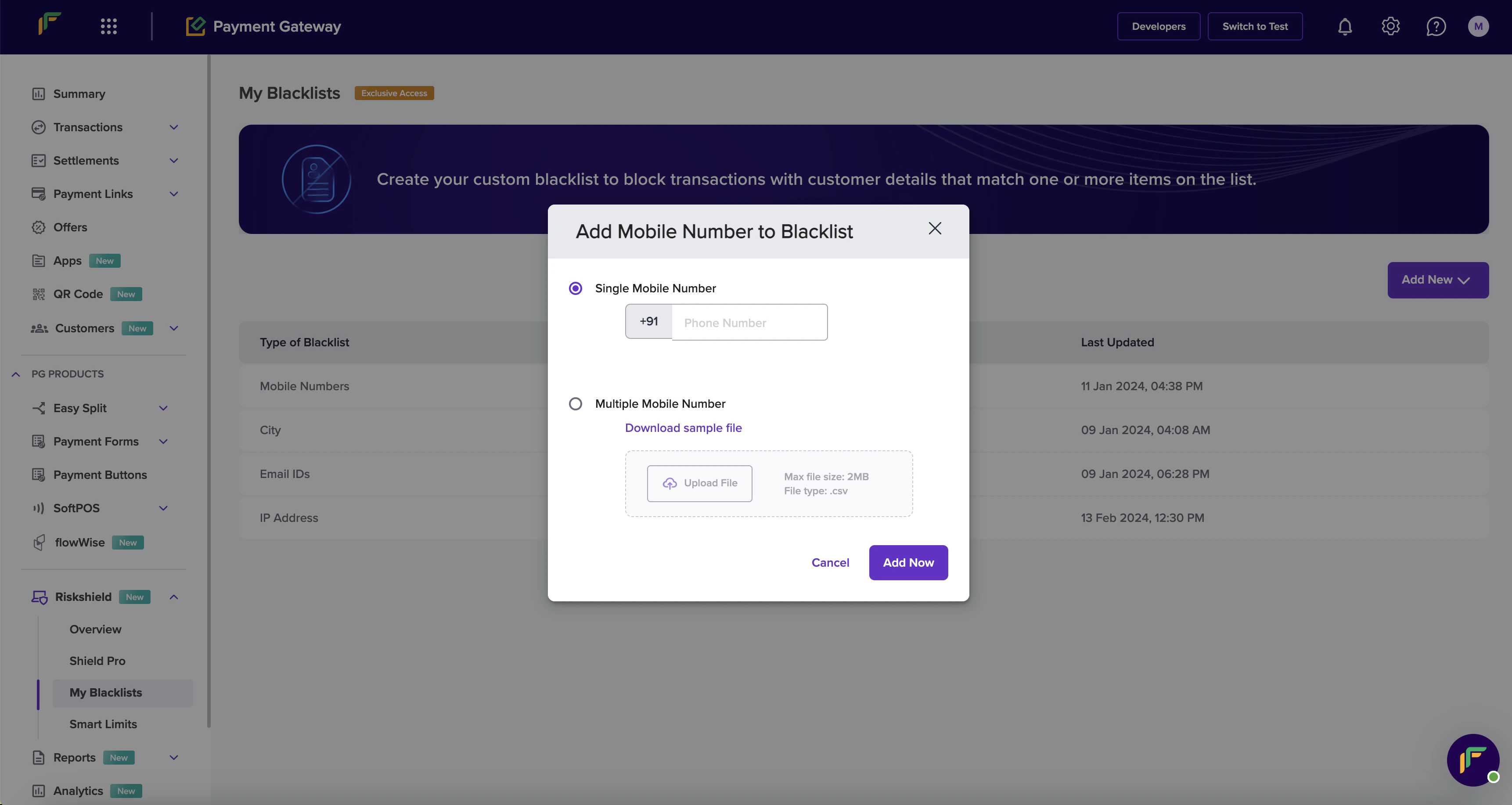The width and height of the screenshot is (1512, 805).
Task: Open the apps grid launcher icon
Action: pyautogui.click(x=108, y=26)
